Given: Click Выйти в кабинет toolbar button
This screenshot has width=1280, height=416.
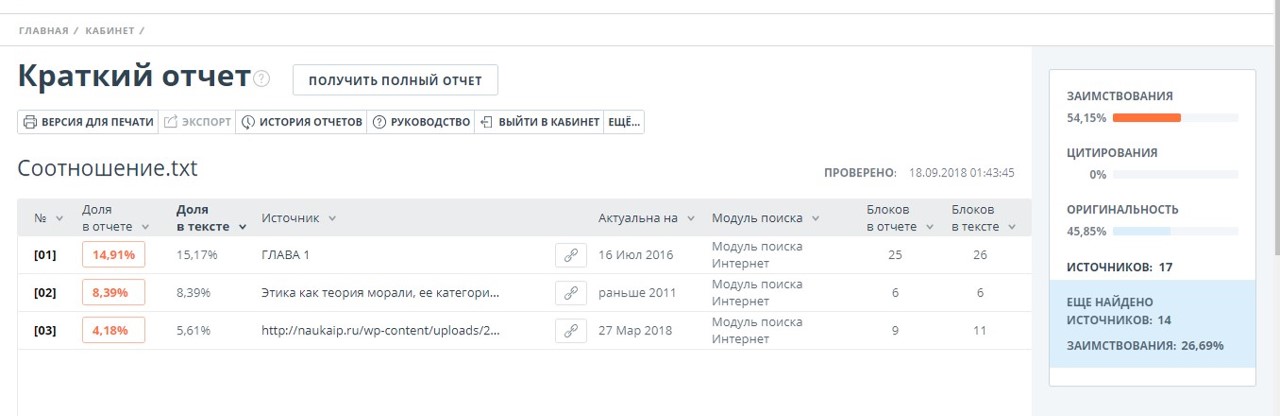Looking at the screenshot, I should [540, 122].
